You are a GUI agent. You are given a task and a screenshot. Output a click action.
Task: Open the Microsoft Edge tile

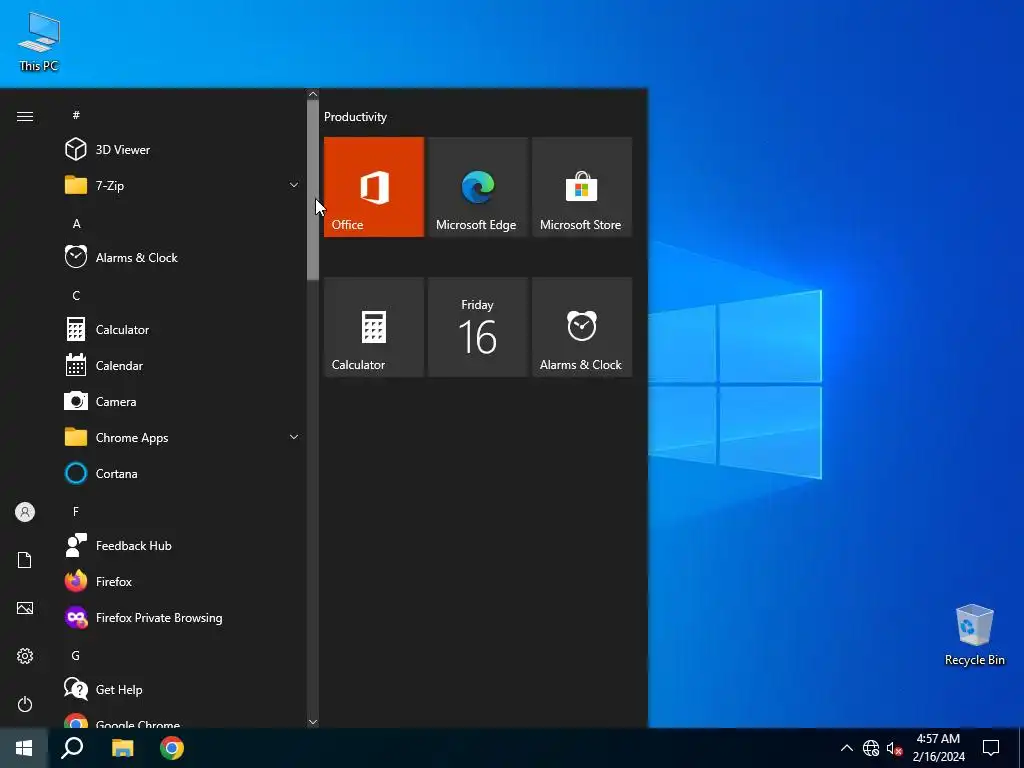point(477,187)
